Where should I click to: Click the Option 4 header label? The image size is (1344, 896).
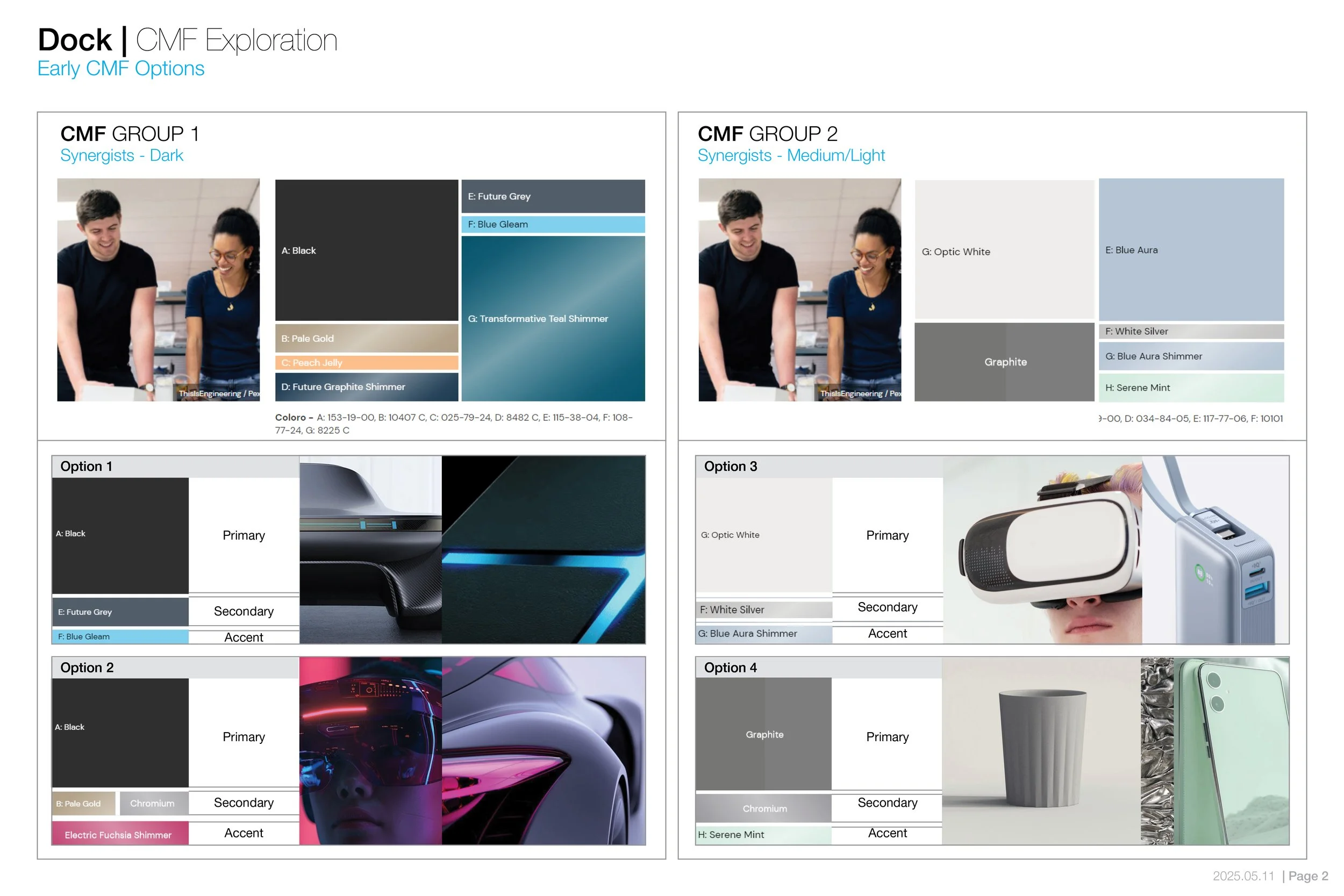[x=730, y=668]
